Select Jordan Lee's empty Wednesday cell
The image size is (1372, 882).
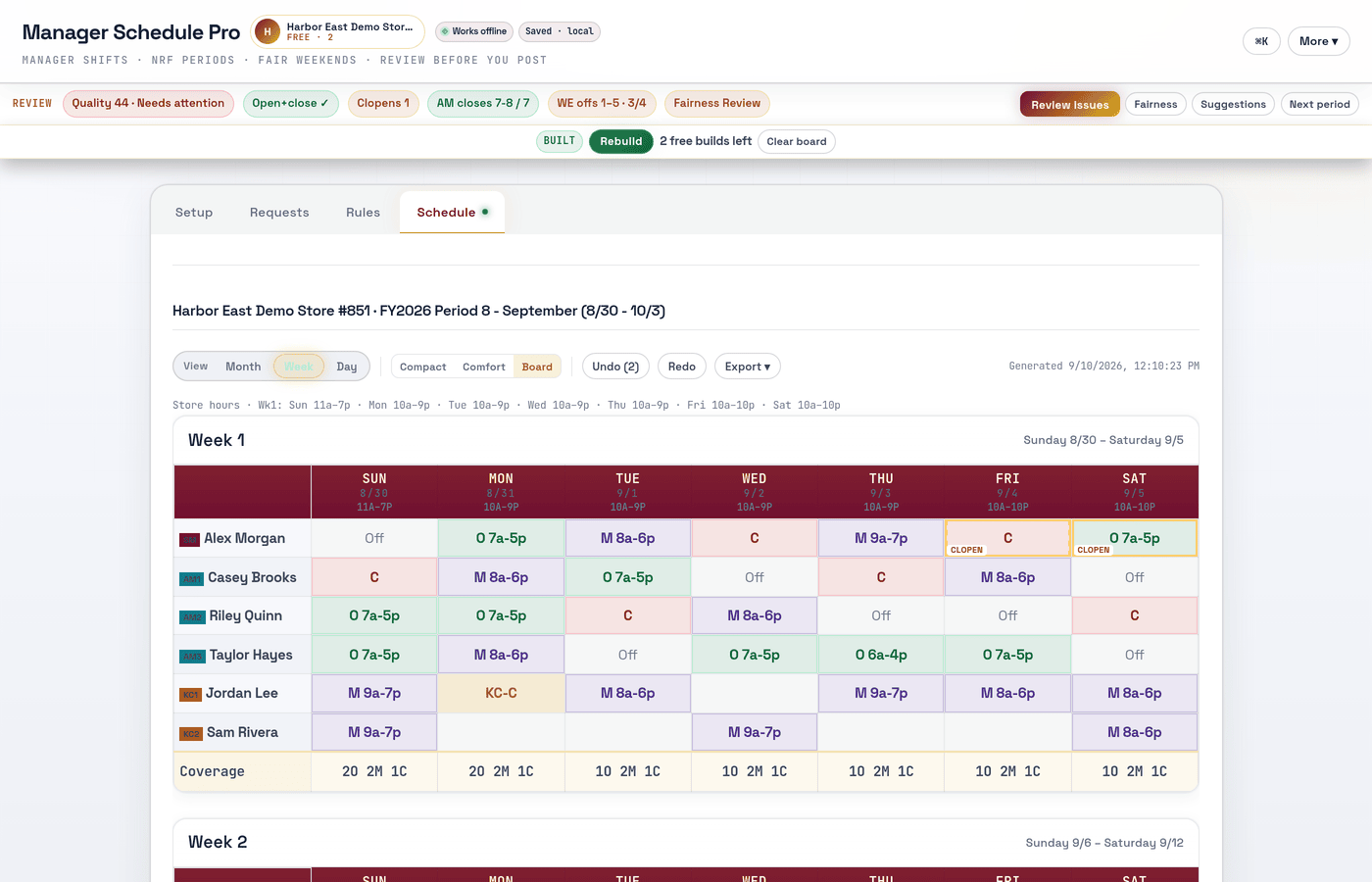click(755, 693)
